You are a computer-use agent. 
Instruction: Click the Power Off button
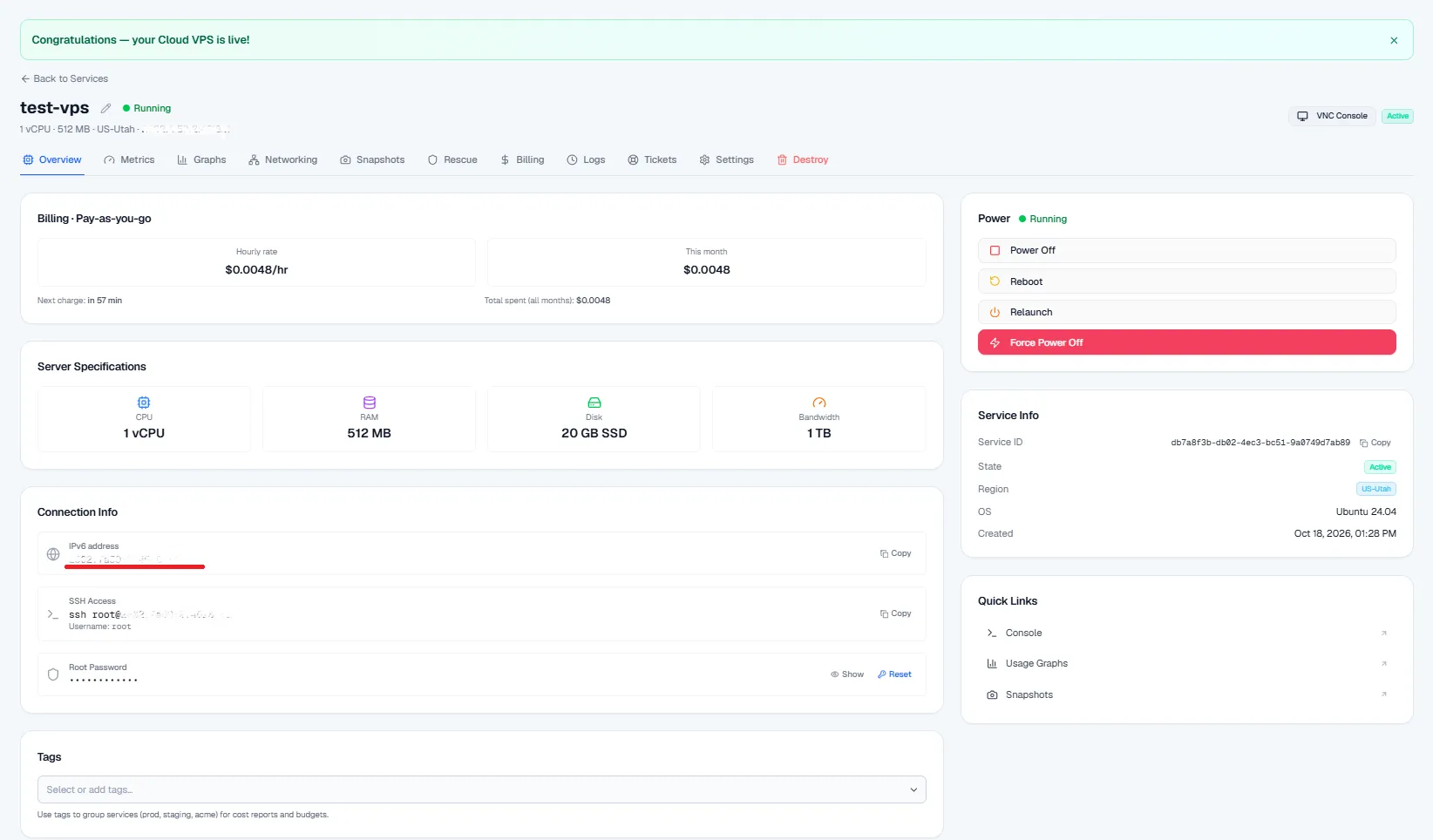pos(1186,250)
